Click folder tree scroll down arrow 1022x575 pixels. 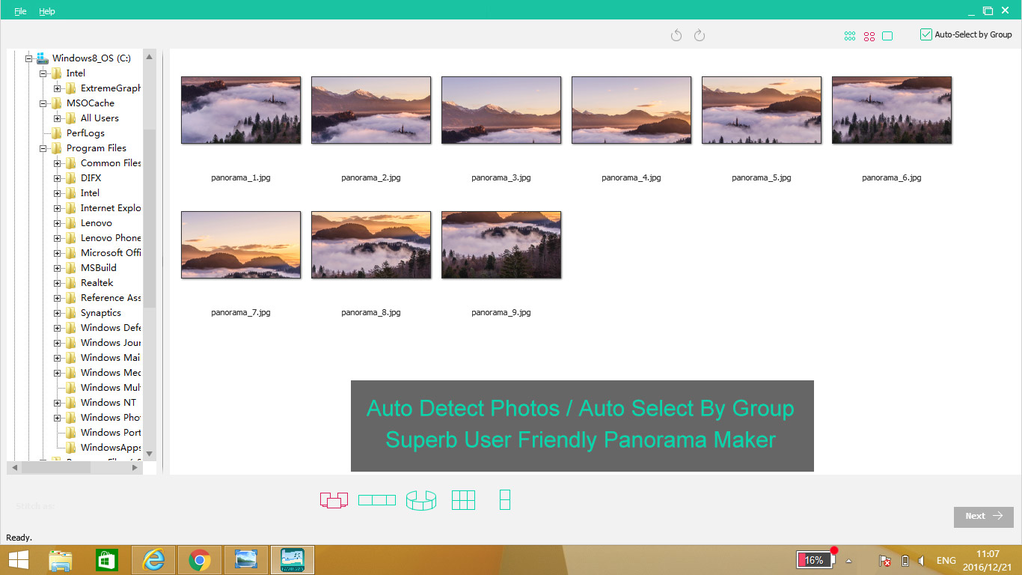point(149,454)
